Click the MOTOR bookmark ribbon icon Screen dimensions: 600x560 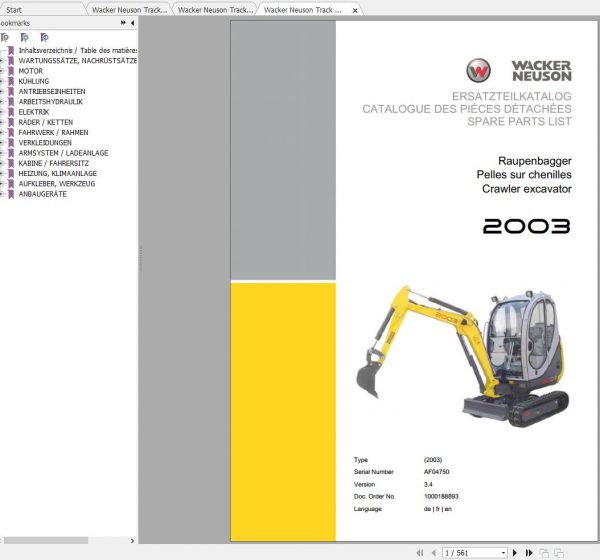11,71
